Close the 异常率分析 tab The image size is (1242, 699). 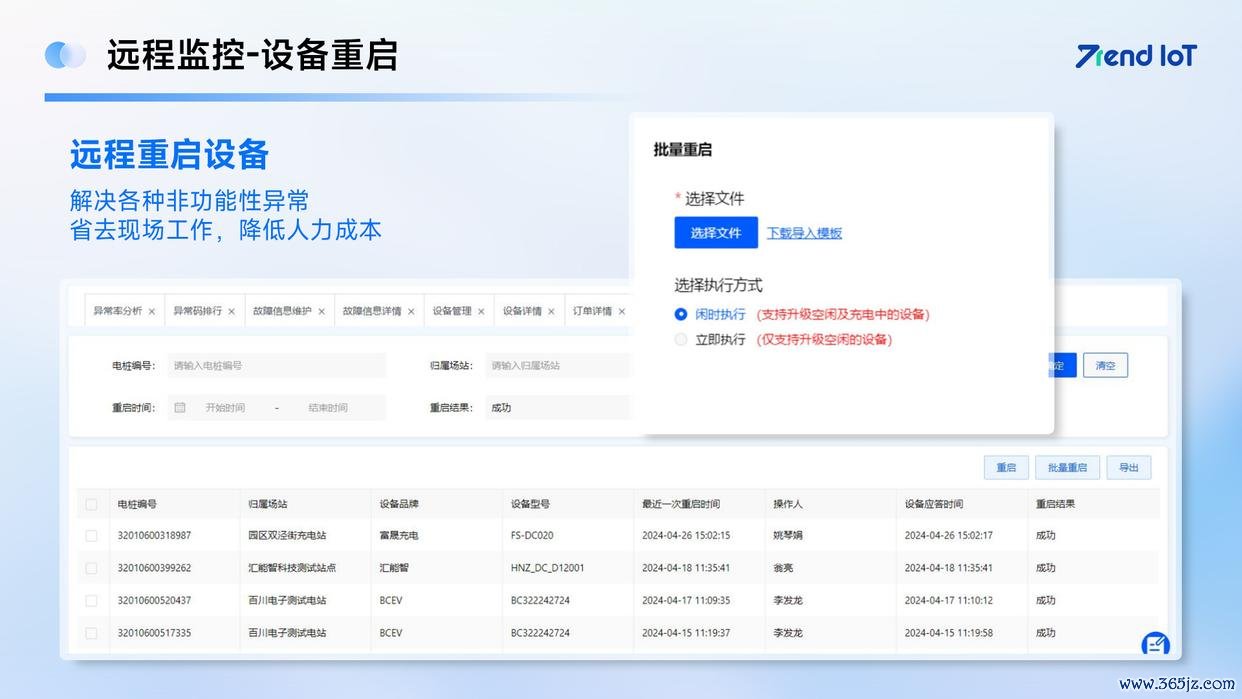(152, 312)
